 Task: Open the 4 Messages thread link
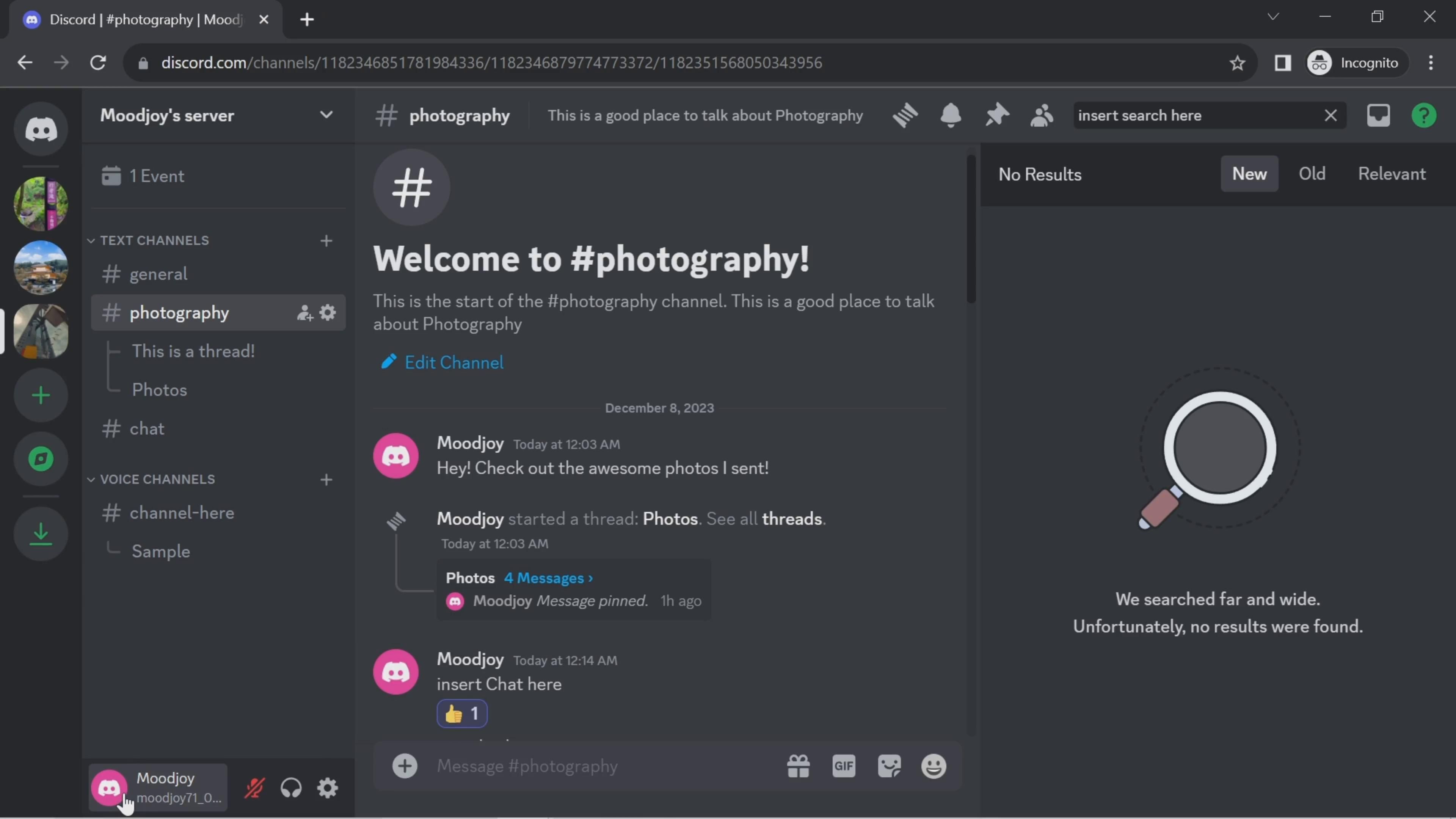click(x=548, y=577)
